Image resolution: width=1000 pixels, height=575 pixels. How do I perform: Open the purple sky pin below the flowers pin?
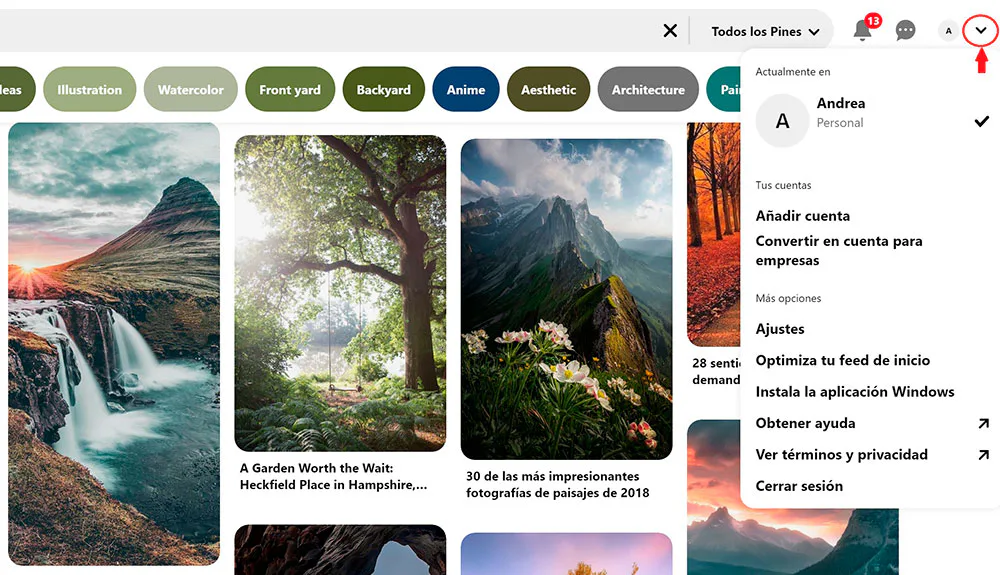(x=566, y=554)
